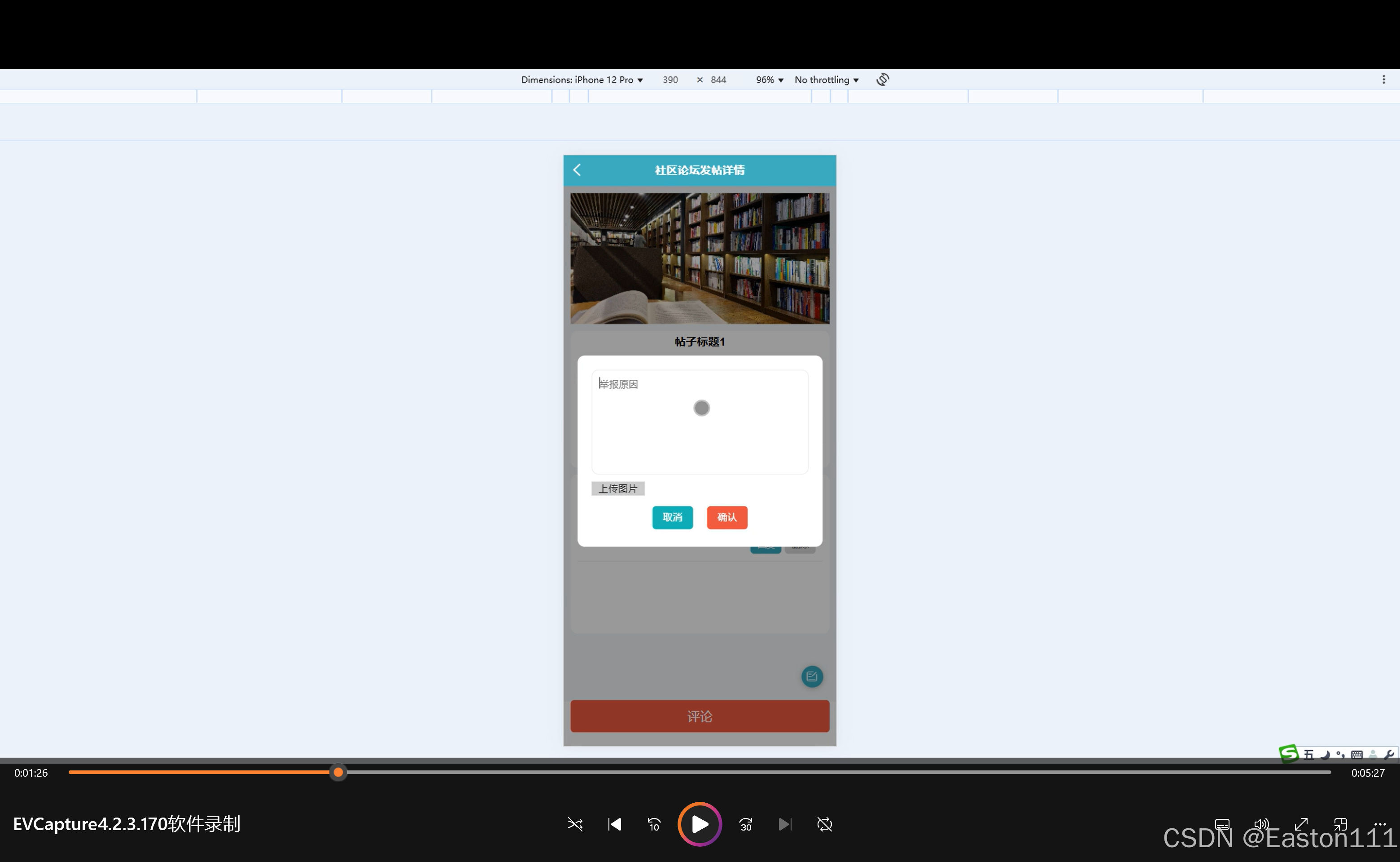This screenshot has height=862, width=1400.
Task: Open the 96% zoom dropdown
Action: click(769, 80)
